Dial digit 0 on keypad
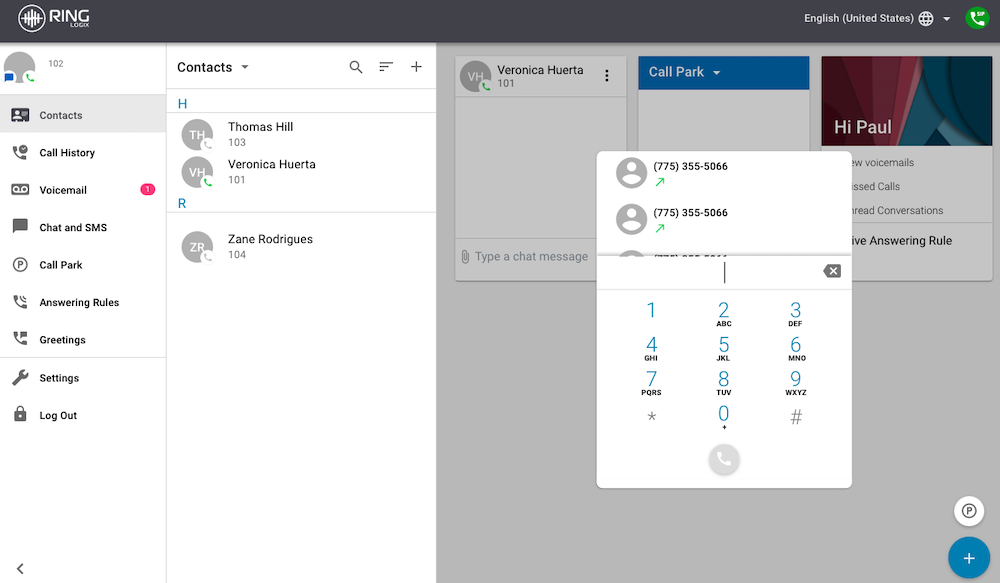The width and height of the screenshot is (1000, 583). tap(724, 417)
